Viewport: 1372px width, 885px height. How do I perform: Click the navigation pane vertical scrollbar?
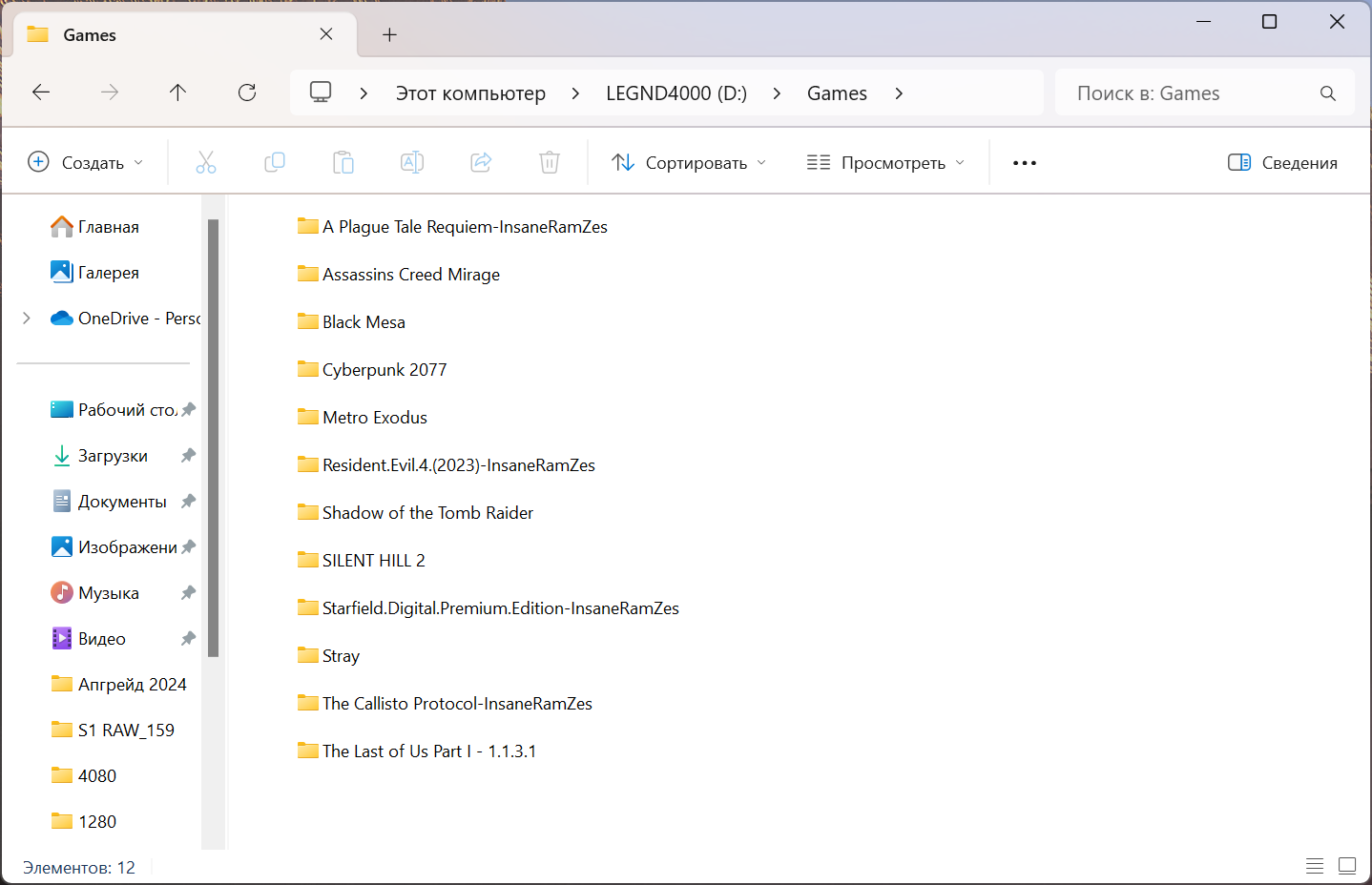coord(214,438)
